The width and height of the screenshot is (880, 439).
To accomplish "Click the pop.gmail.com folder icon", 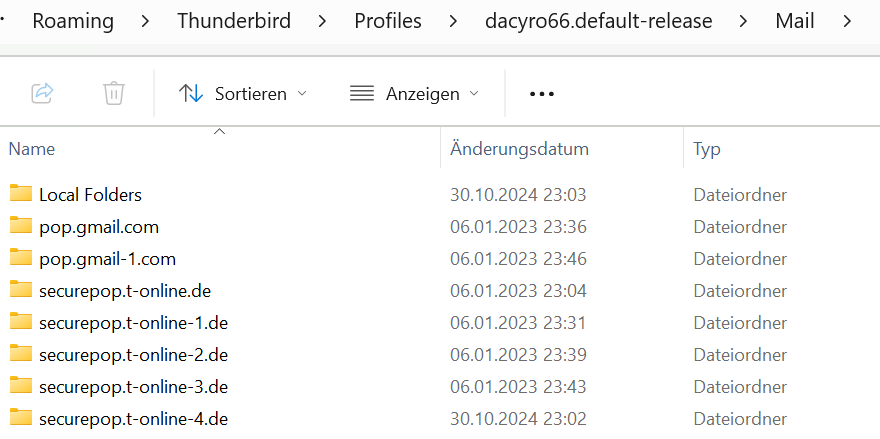I will (x=21, y=226).
